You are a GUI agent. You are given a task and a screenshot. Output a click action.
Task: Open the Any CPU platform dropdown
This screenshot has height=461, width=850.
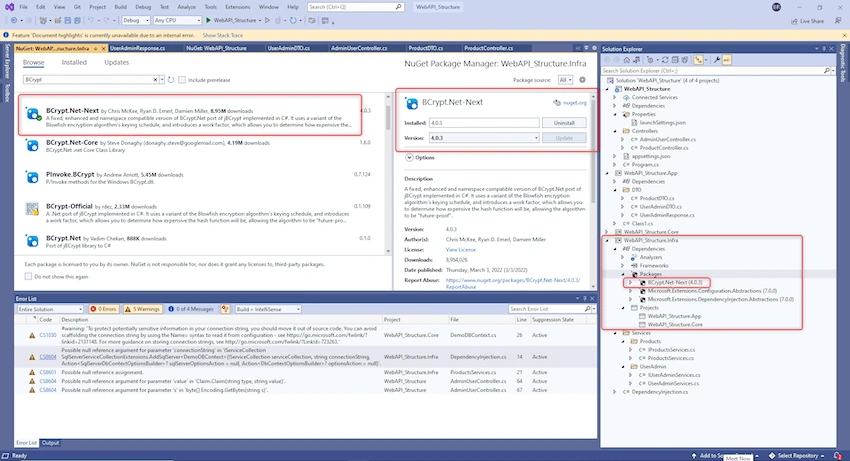[x=177, y=21]
